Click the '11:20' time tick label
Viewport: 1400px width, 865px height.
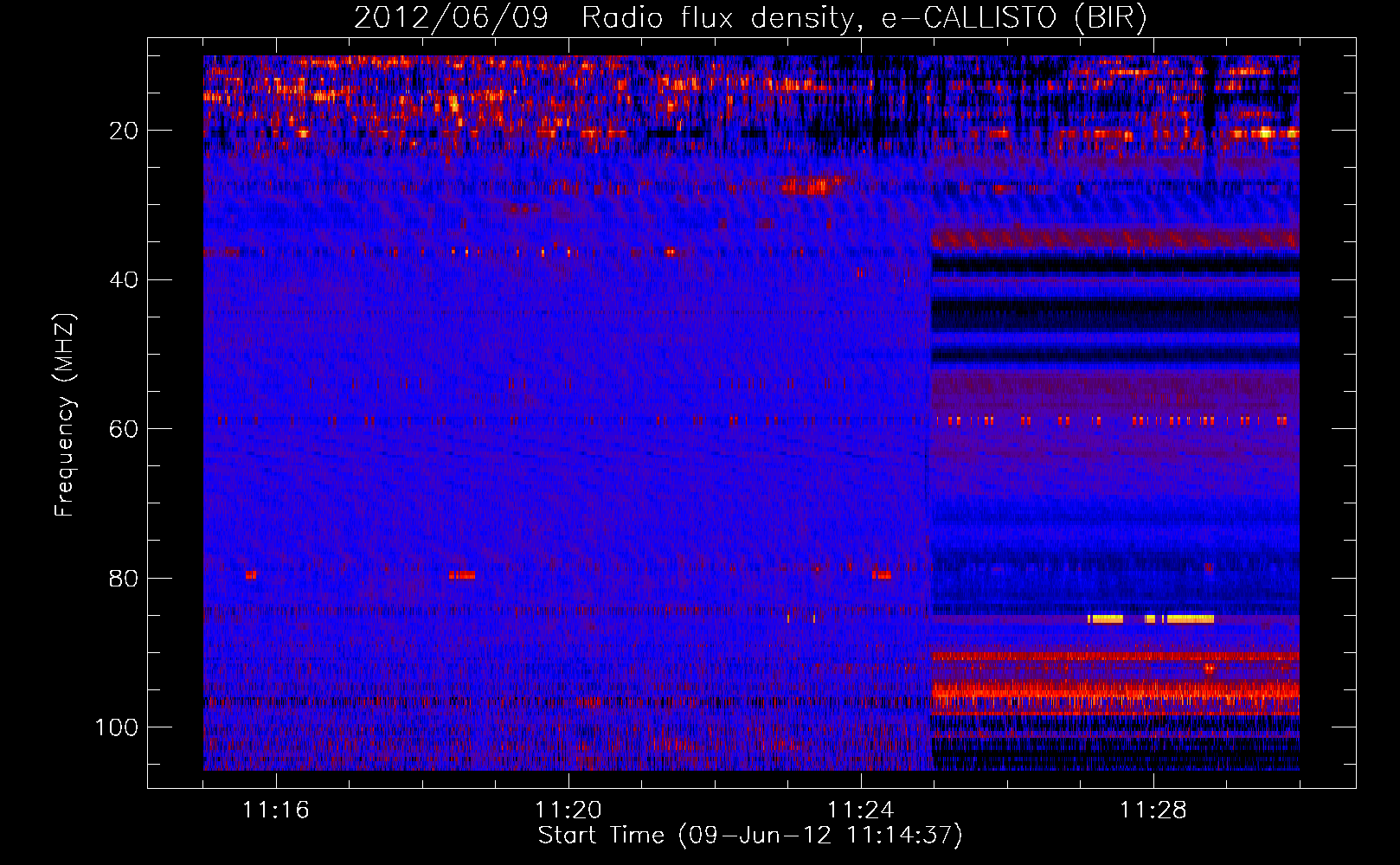coord(568,810)
